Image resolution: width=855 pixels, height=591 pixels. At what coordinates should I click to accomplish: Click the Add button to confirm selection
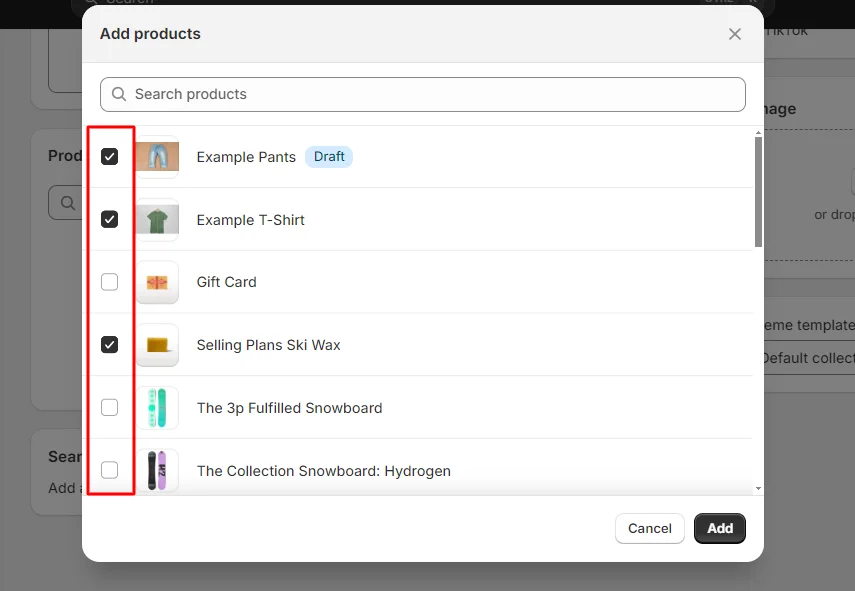click(x=719, y=528)
